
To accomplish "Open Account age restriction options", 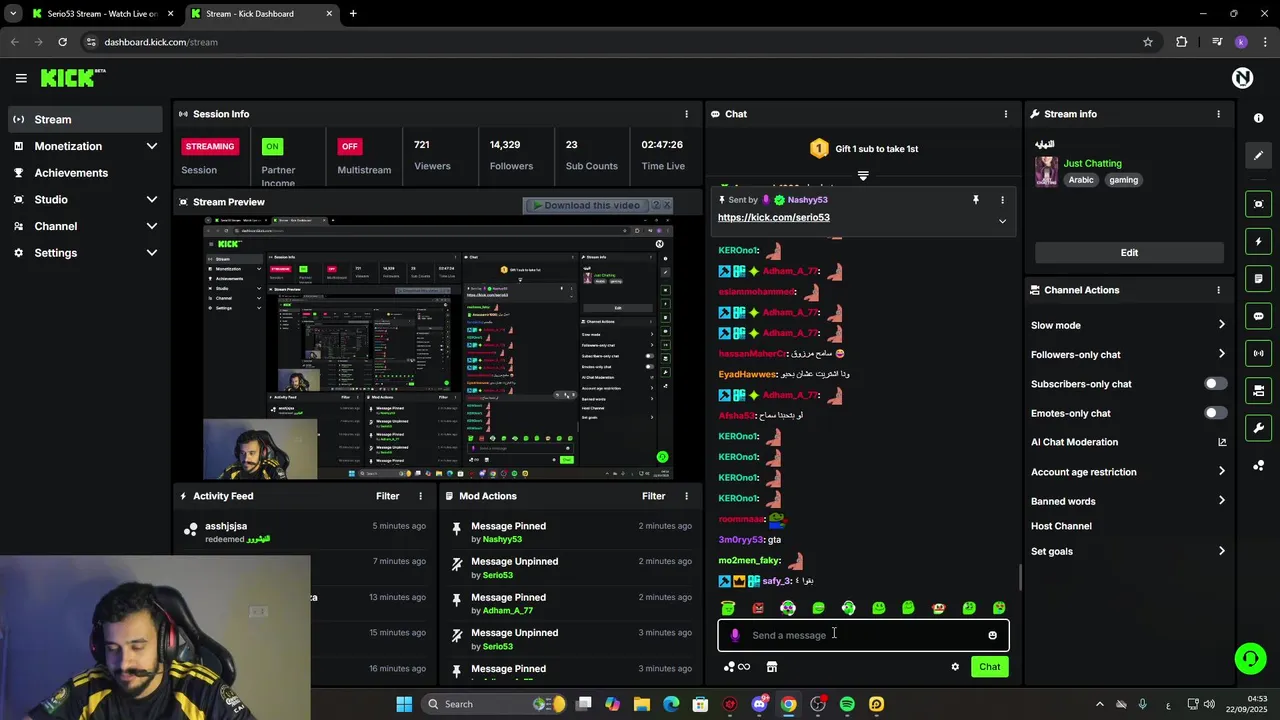I will [x=1129, y=472].
